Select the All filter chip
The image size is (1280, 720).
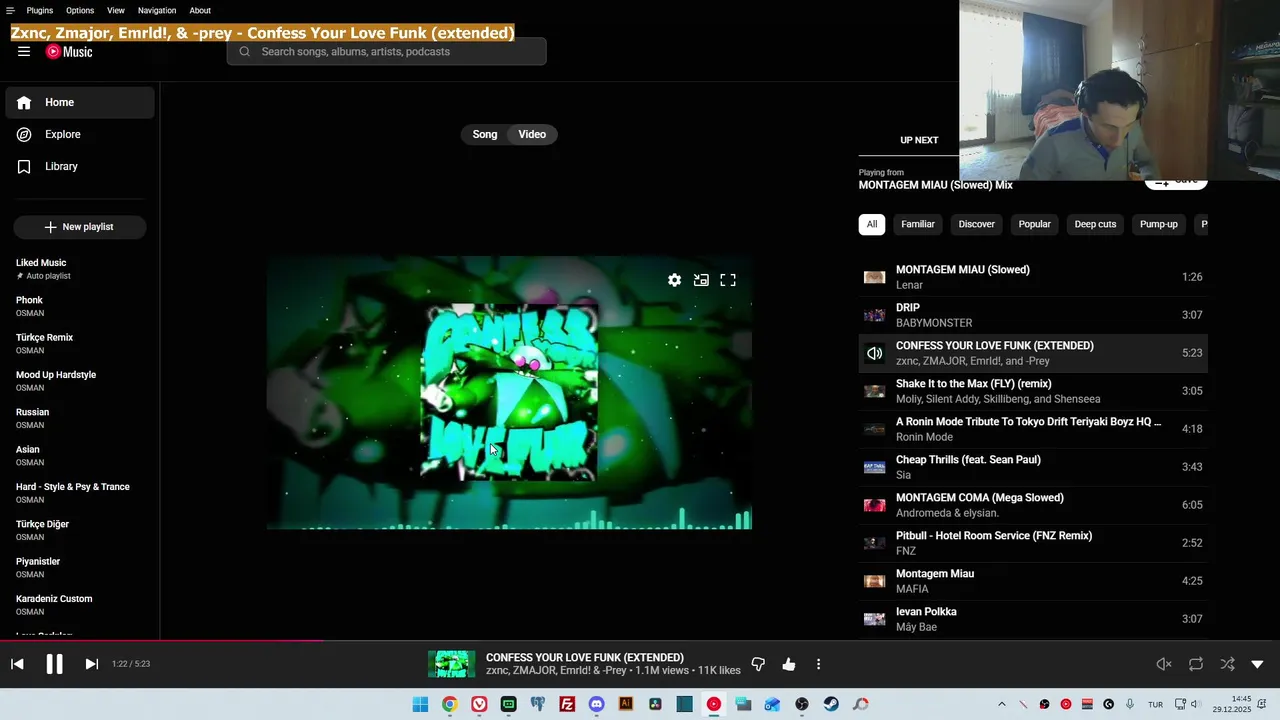click(x=872, y=224)
